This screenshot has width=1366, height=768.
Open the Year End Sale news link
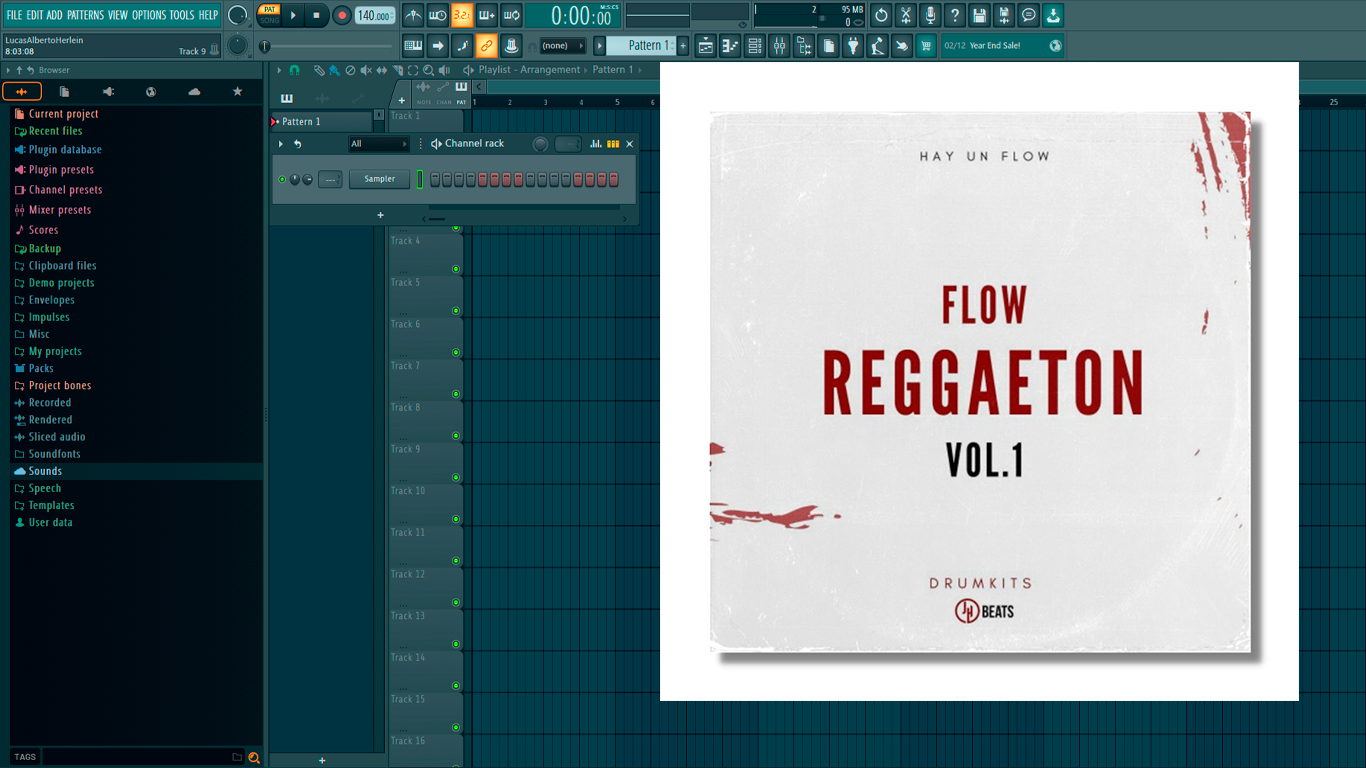coord(1003,45)
